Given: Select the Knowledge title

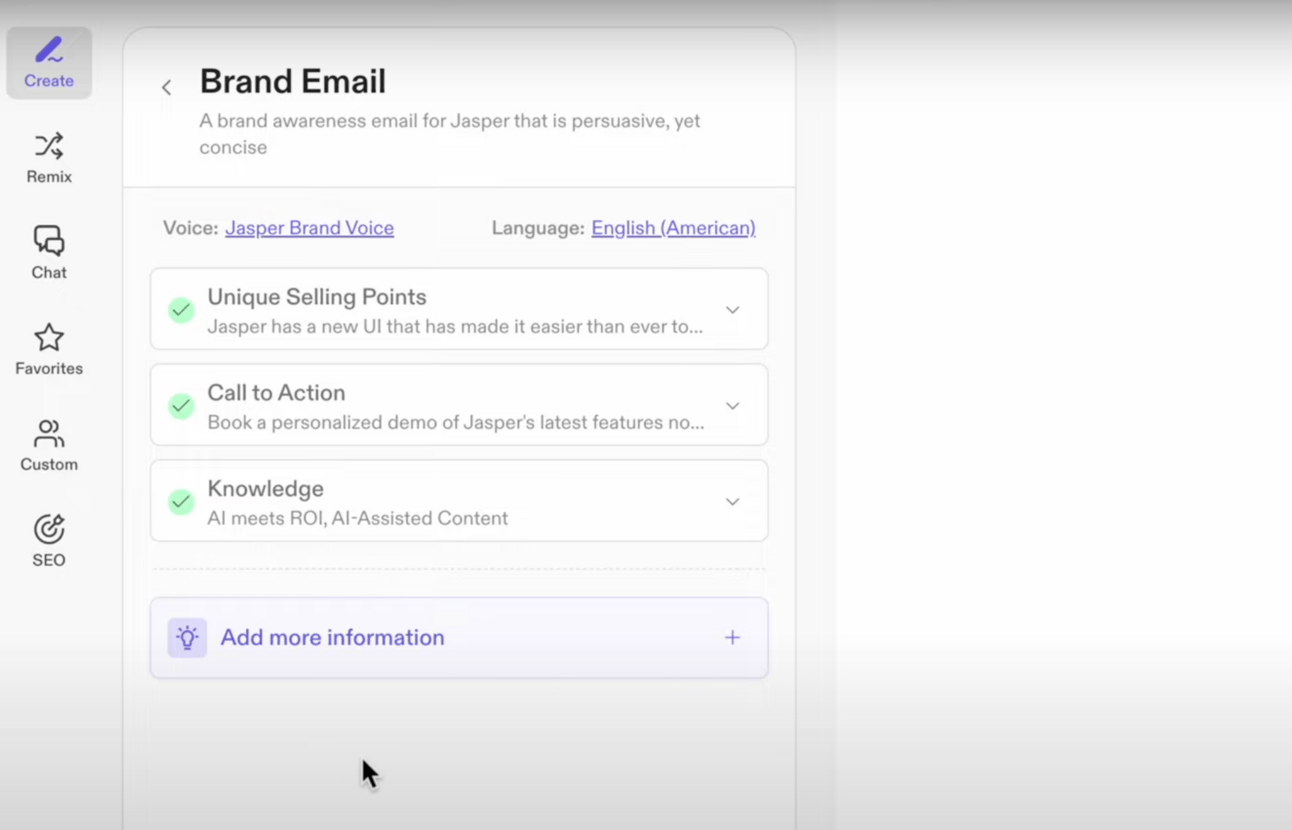Looking at the screenshot, I should coord(265,489).
